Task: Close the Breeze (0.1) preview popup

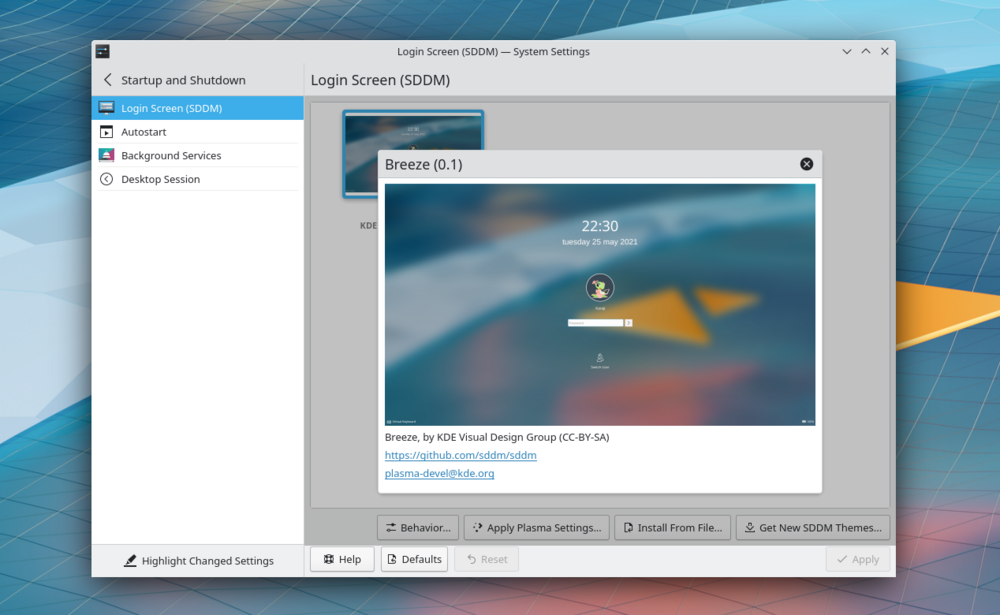Action: [806, 164]
